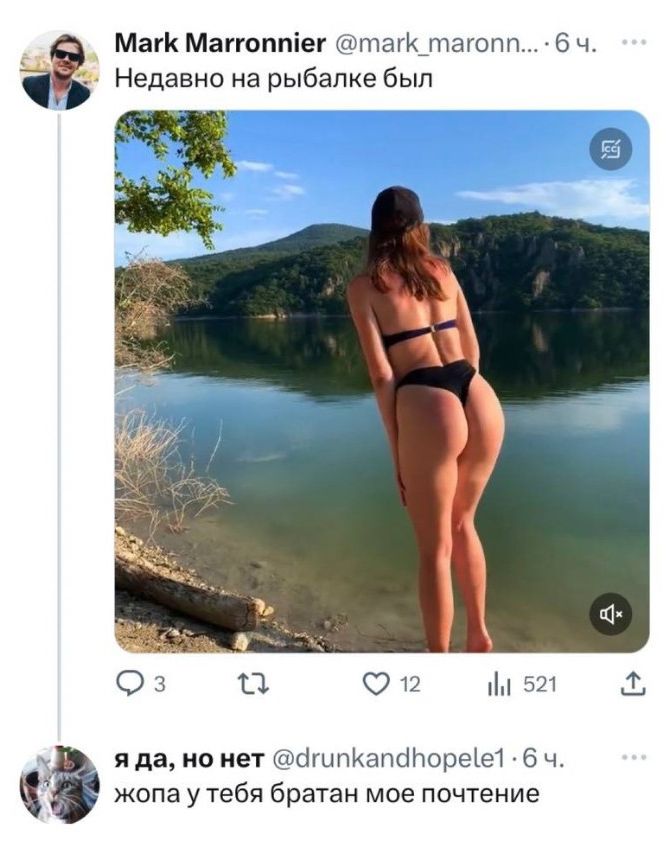
Task: Click the Mark Marronnier display name
Action: point(220,43)
